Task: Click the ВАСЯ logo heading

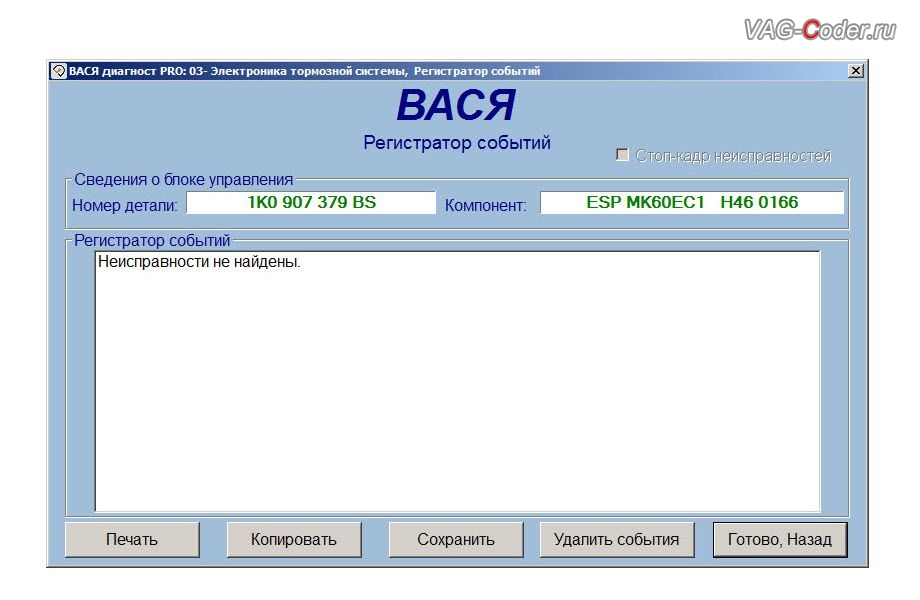Action: pos(456,105)
